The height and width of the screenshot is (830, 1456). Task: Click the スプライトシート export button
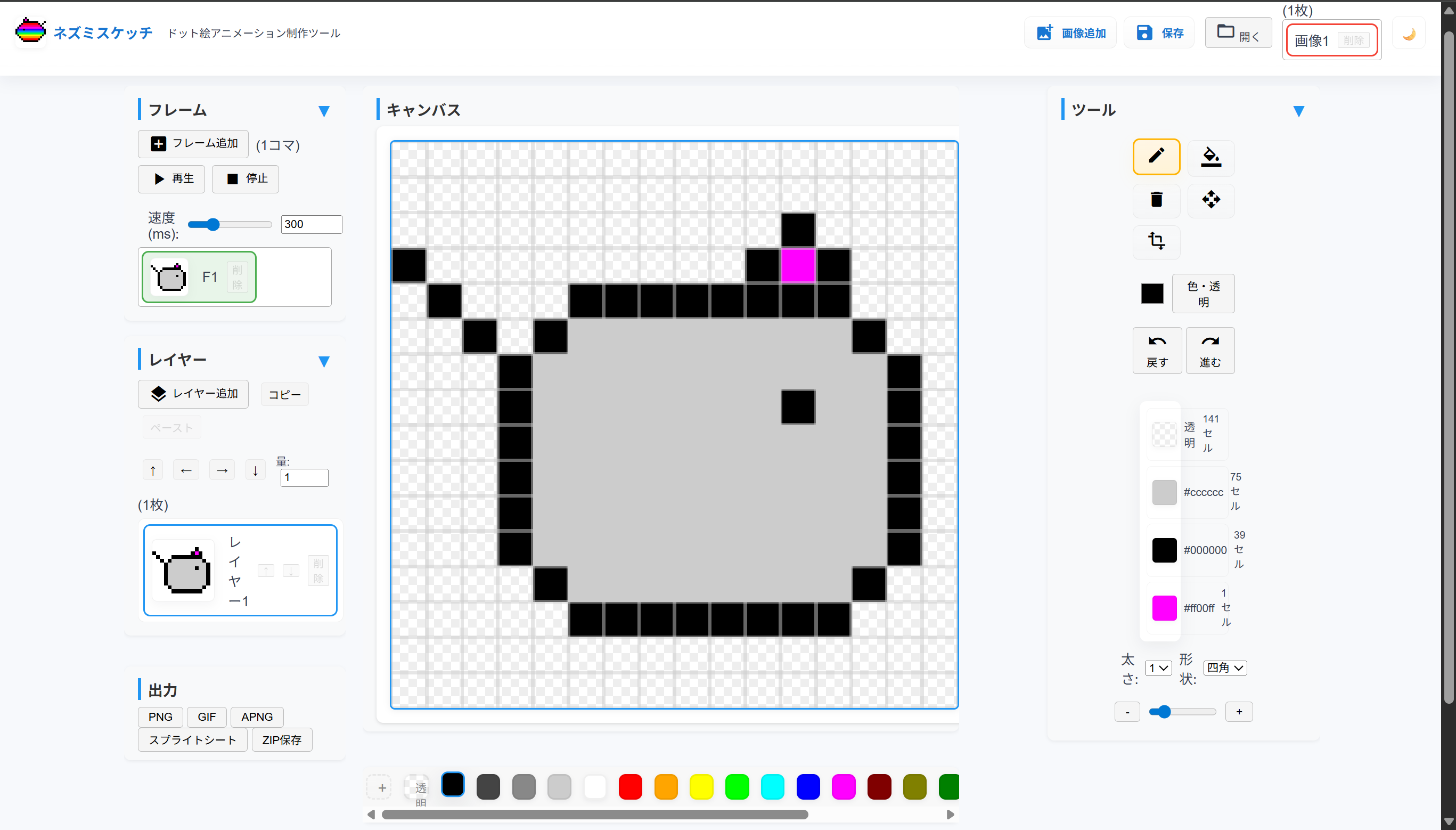click(x=192, y=740)
